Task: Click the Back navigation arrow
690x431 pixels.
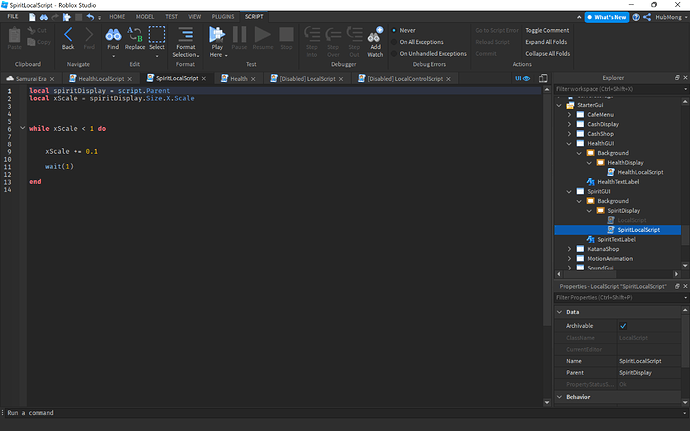Action: coord(68,35)
